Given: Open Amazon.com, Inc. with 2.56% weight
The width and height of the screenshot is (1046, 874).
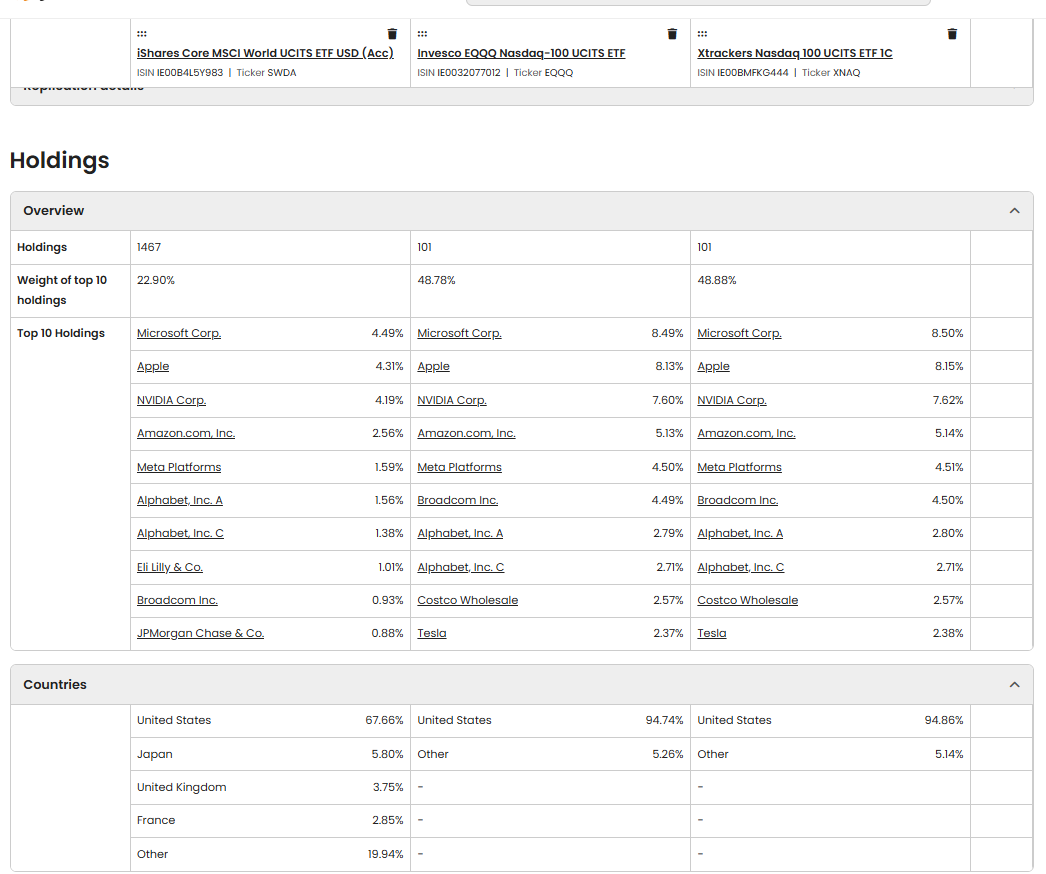Looking at the screenshot, I should [x=186, y=434].
